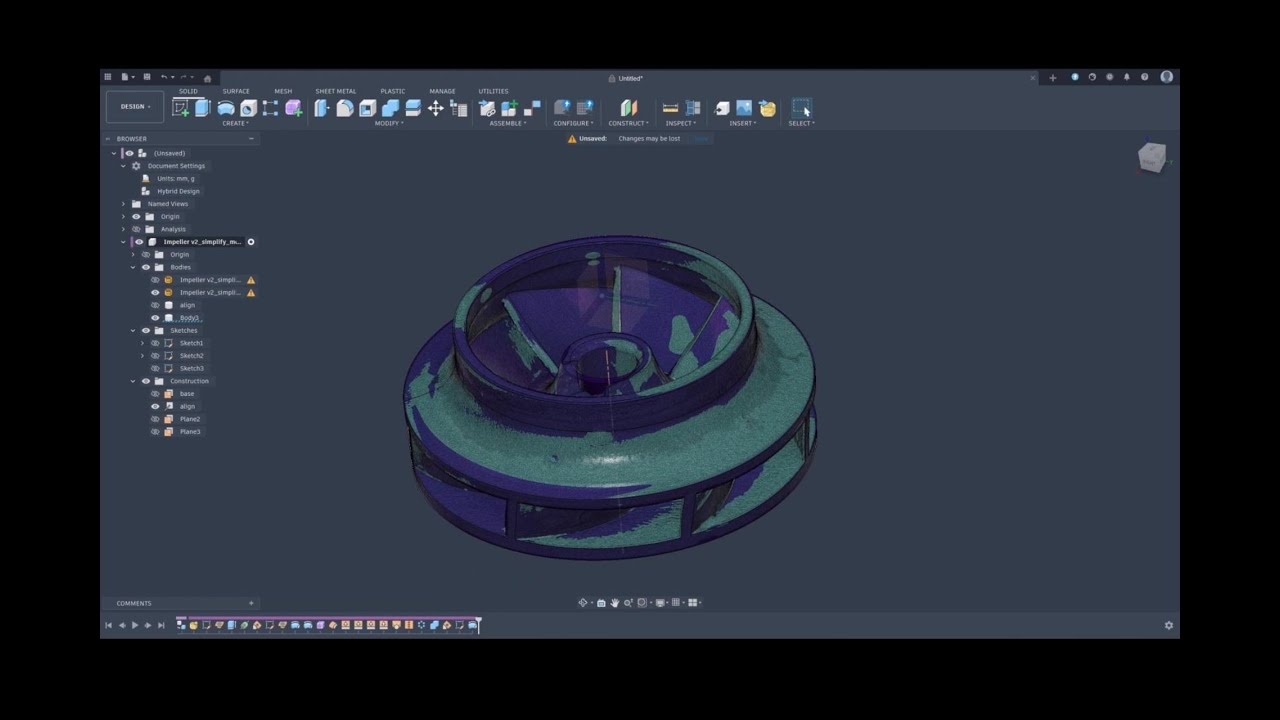The width and height of the screenshot is (1280, 720).
Task: Toggle visibility of Bodies folder
Action: coord(146,267)
